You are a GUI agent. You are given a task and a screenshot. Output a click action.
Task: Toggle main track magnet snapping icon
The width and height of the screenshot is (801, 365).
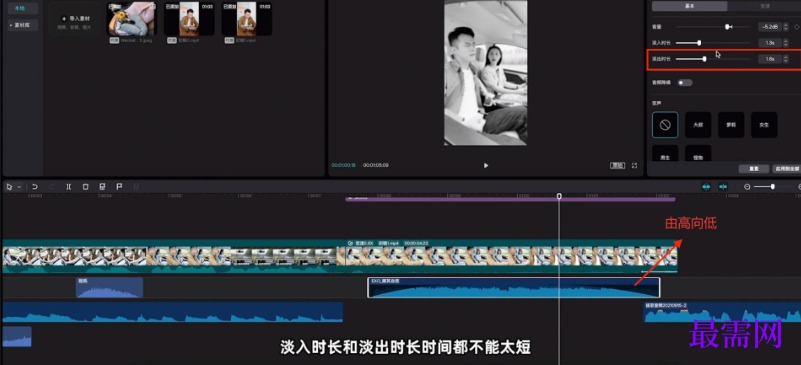pos(706,187)
